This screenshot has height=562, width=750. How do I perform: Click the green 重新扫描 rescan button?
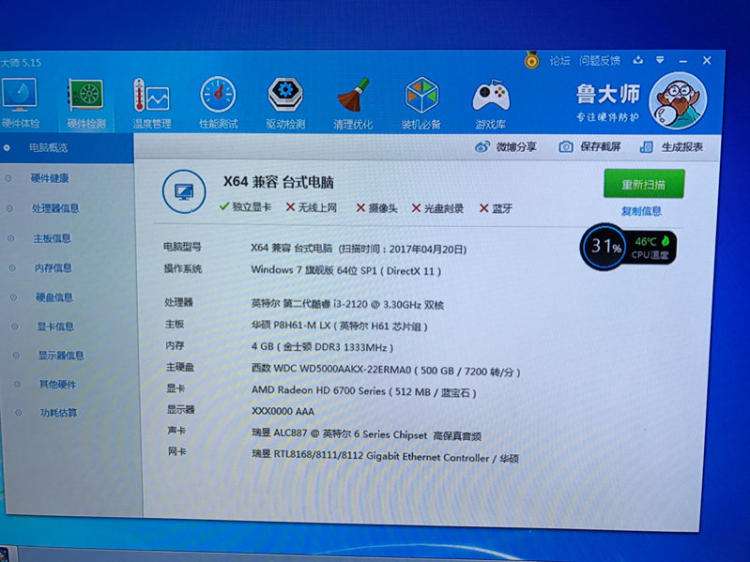point(644,184)
